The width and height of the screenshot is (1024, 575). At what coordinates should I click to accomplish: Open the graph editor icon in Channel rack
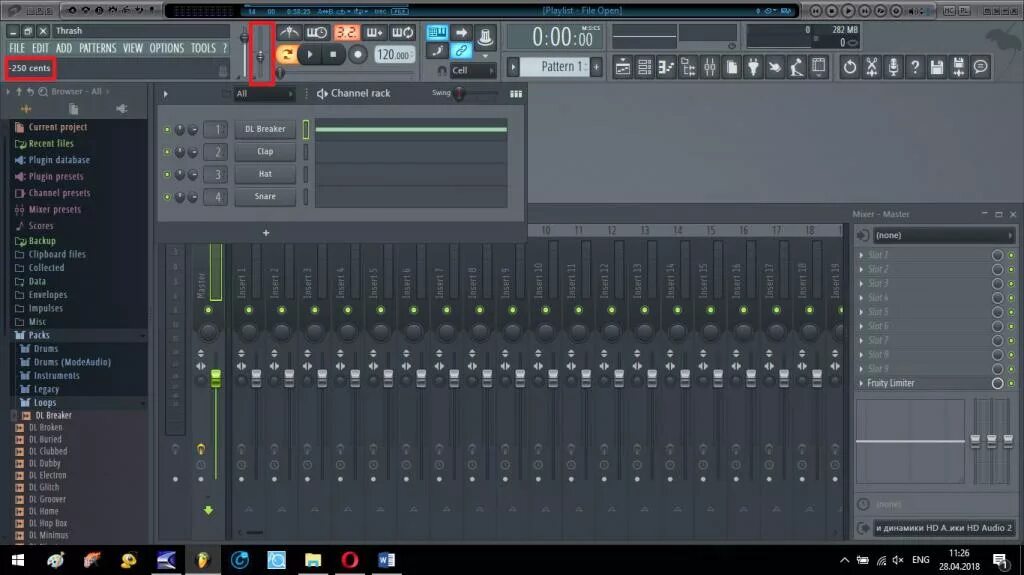click(516, 94)
